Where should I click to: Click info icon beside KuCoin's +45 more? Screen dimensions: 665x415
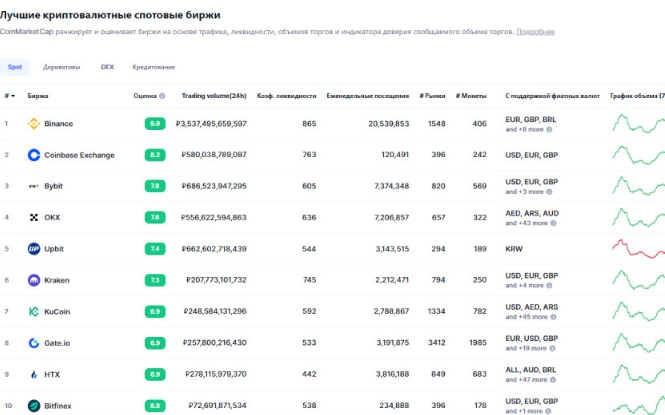(553, 317)
